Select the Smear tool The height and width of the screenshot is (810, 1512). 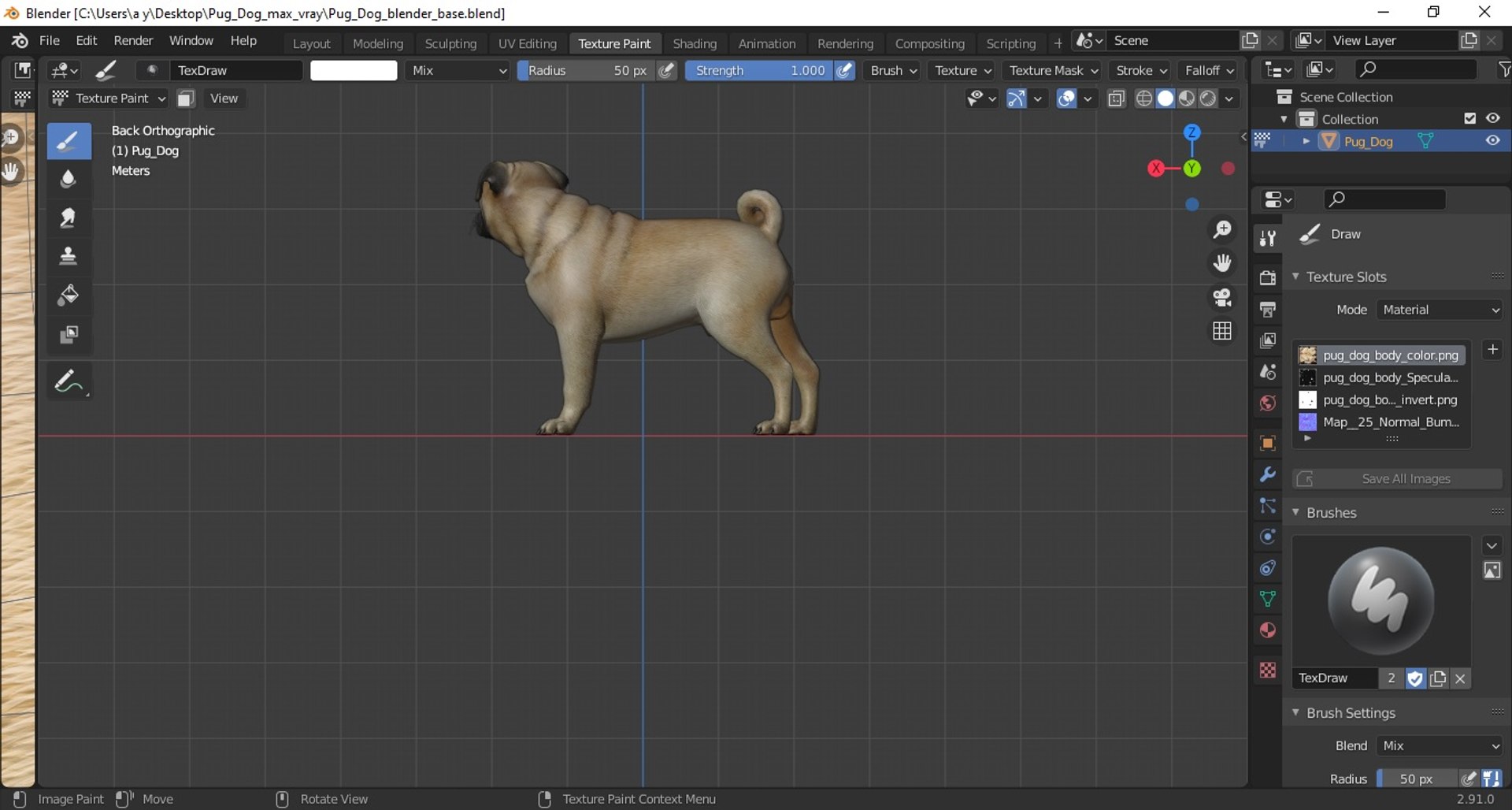(69, 218)
